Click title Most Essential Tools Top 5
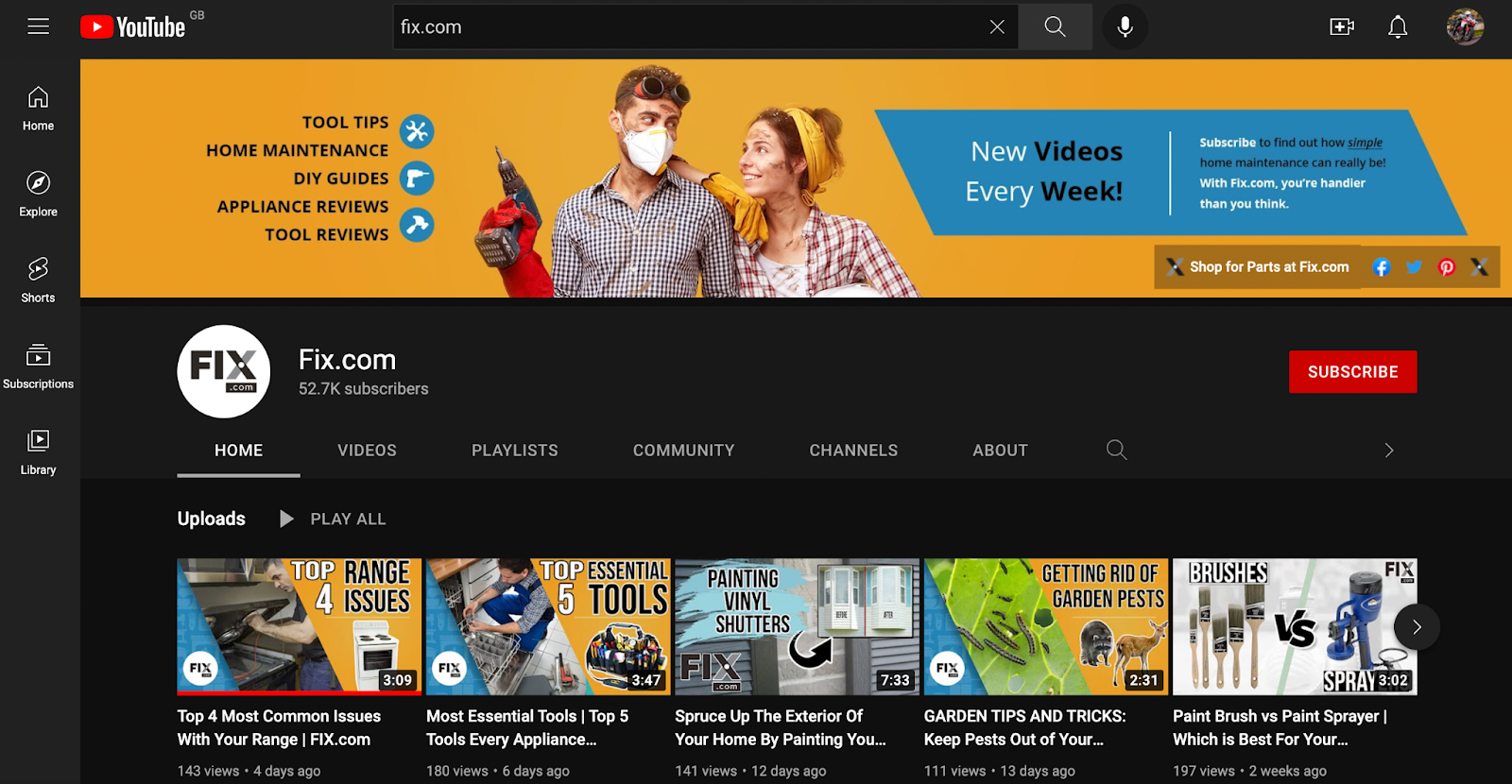The width and height of the screenshot is (1512, 784). (x=527, y=727)
